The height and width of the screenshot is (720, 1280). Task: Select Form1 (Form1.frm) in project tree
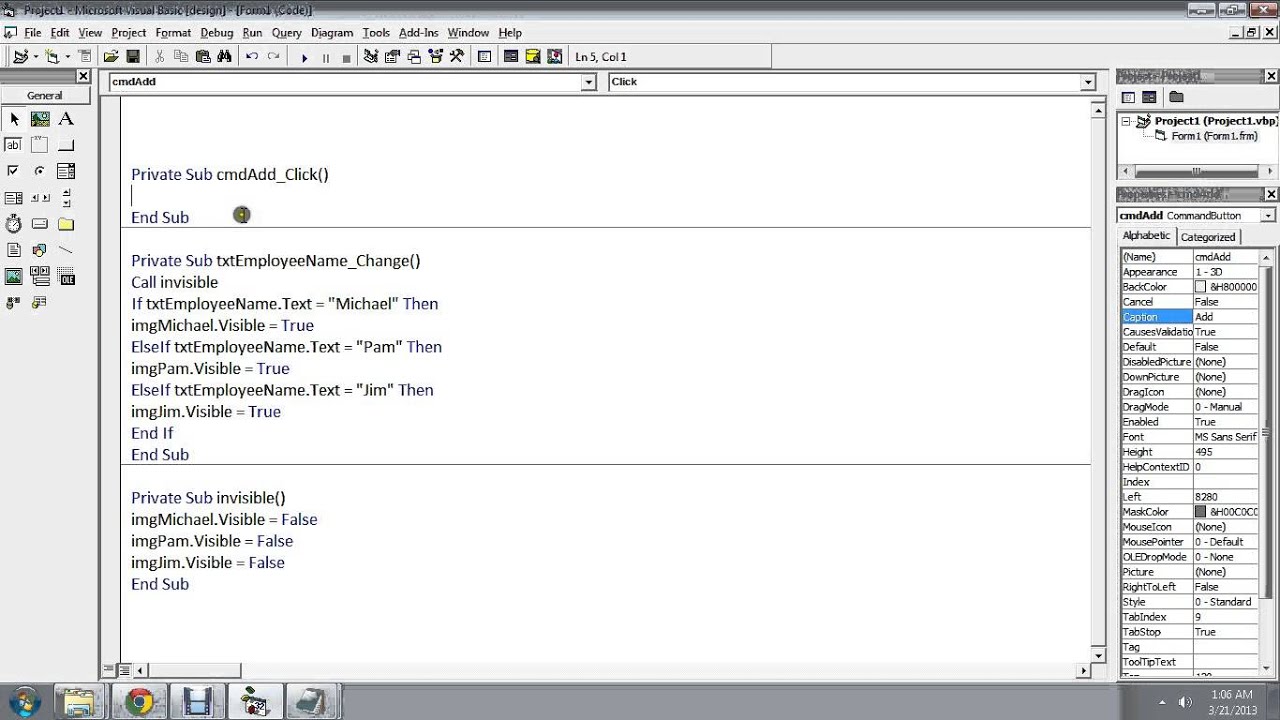tap(1214, 136)
